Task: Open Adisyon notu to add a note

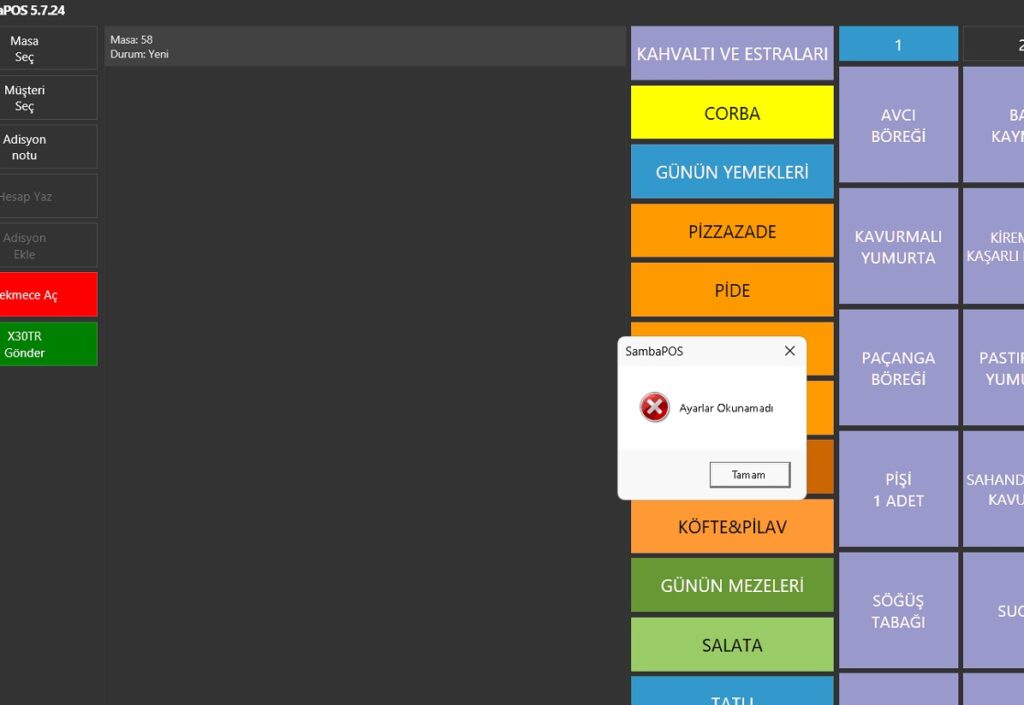Action: click(x=47, y=147)
